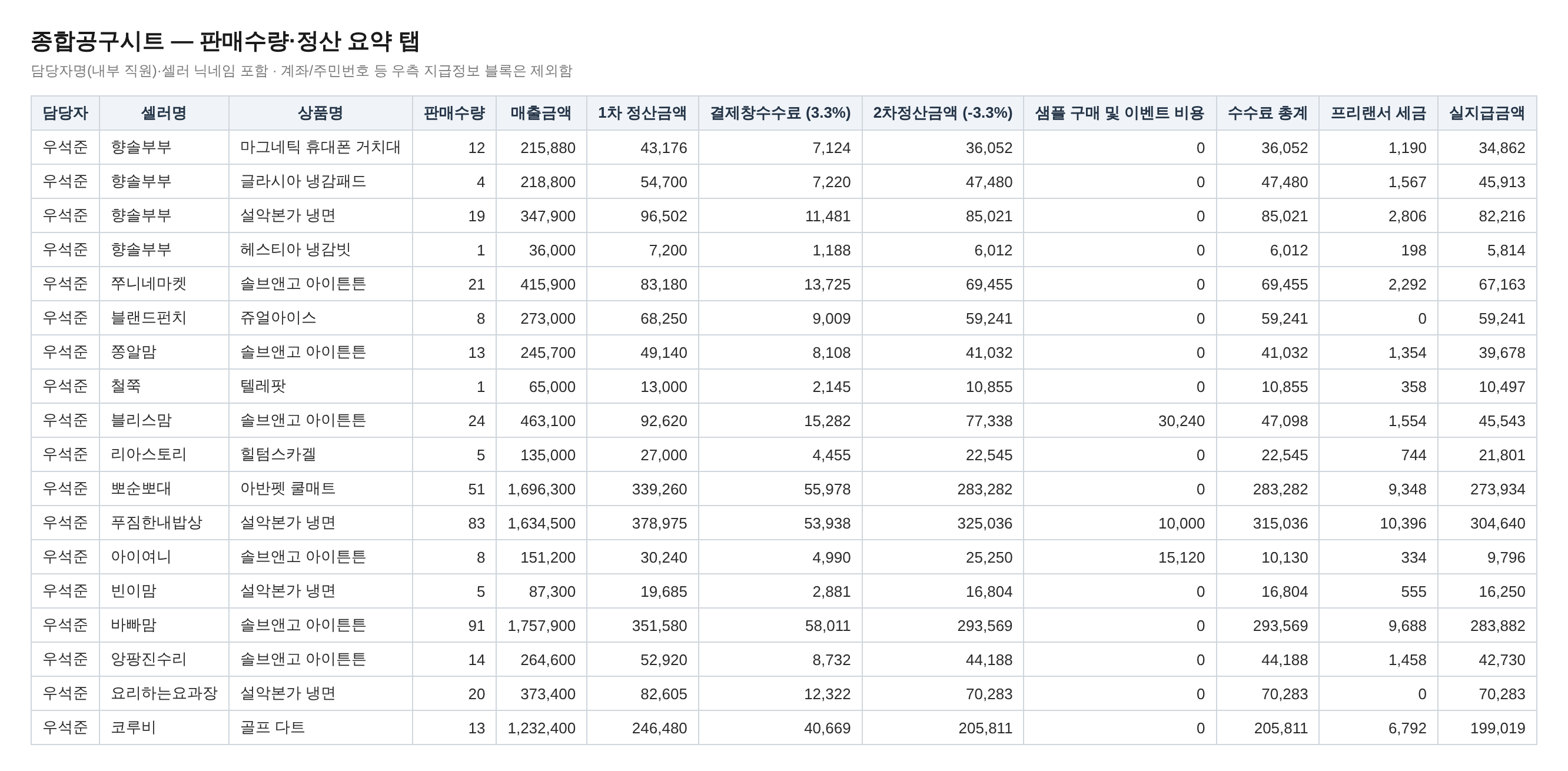
Task: Select the 쥬얼아이스 product cell
Action: point(321,318)
